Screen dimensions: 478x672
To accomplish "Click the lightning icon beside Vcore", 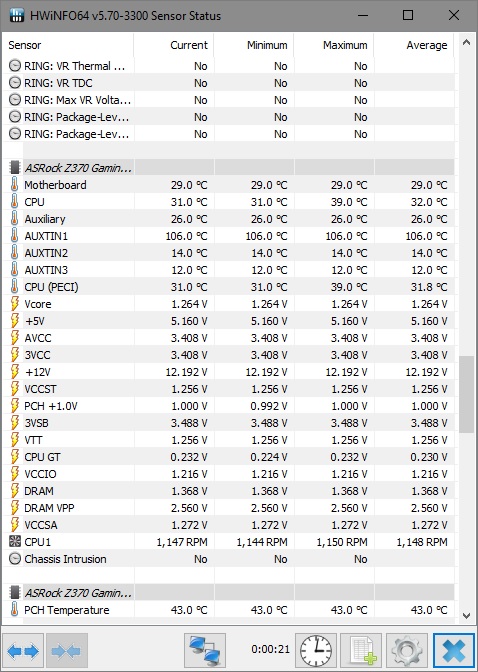I will tap(15, 304).
